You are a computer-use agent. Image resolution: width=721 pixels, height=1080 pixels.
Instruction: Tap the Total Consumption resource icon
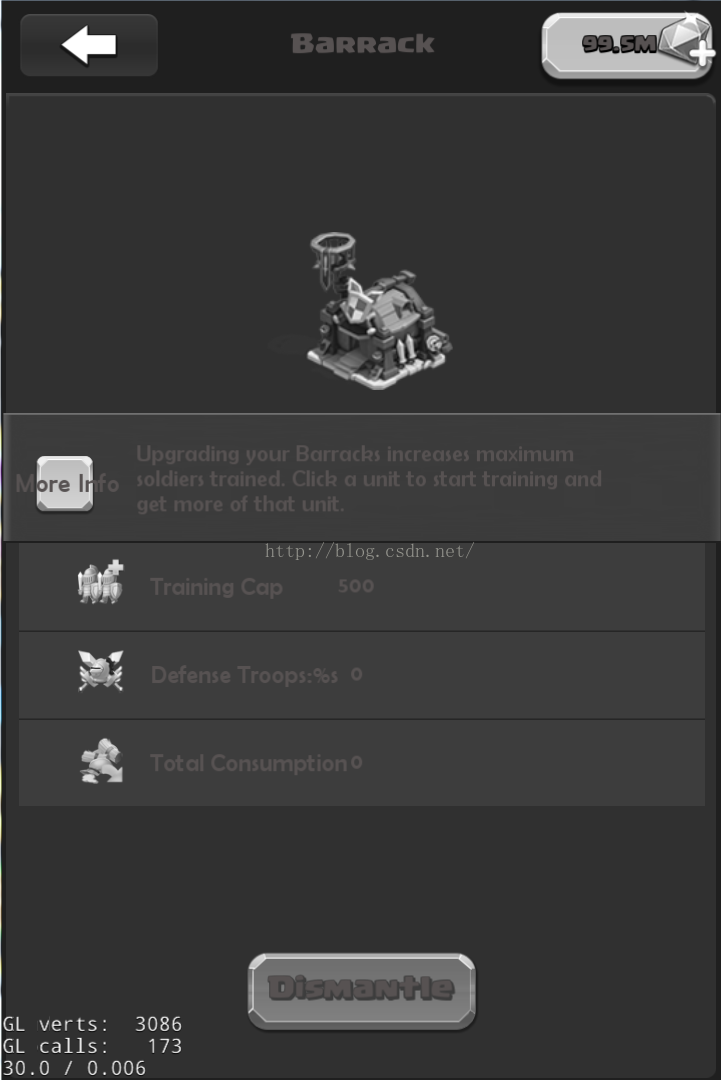pyautogui.click(x=101, y=761)
